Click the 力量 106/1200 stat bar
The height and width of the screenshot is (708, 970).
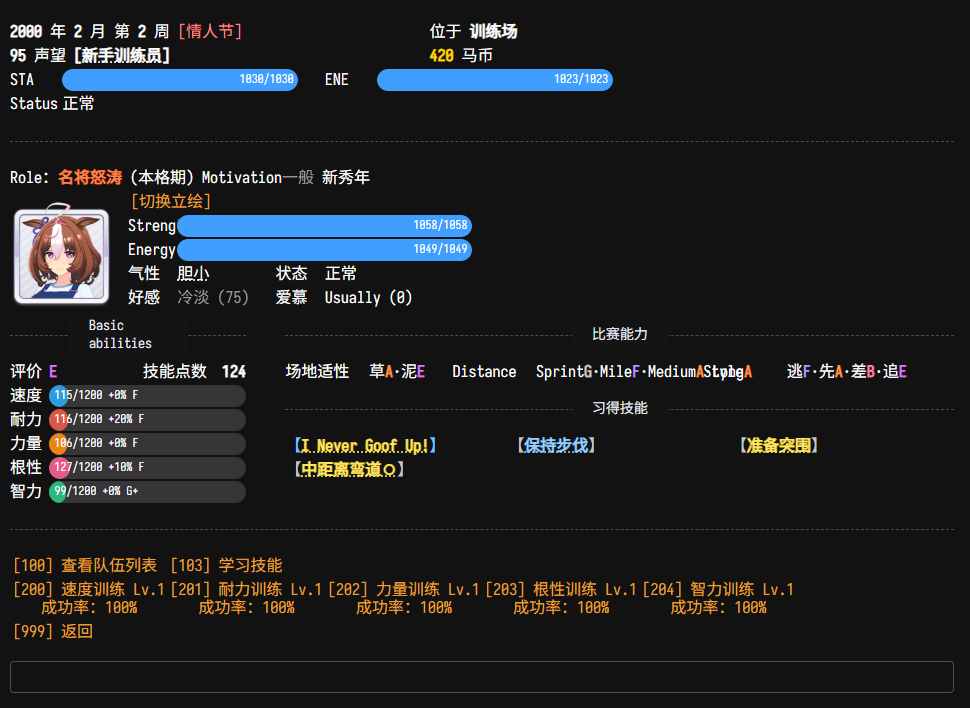coord(147,444)
